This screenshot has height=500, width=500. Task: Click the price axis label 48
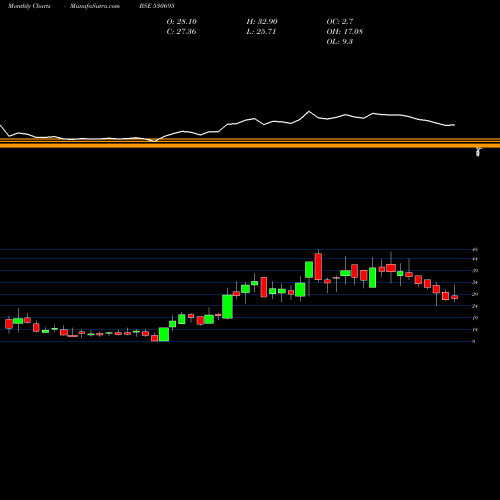pos(475,250)
